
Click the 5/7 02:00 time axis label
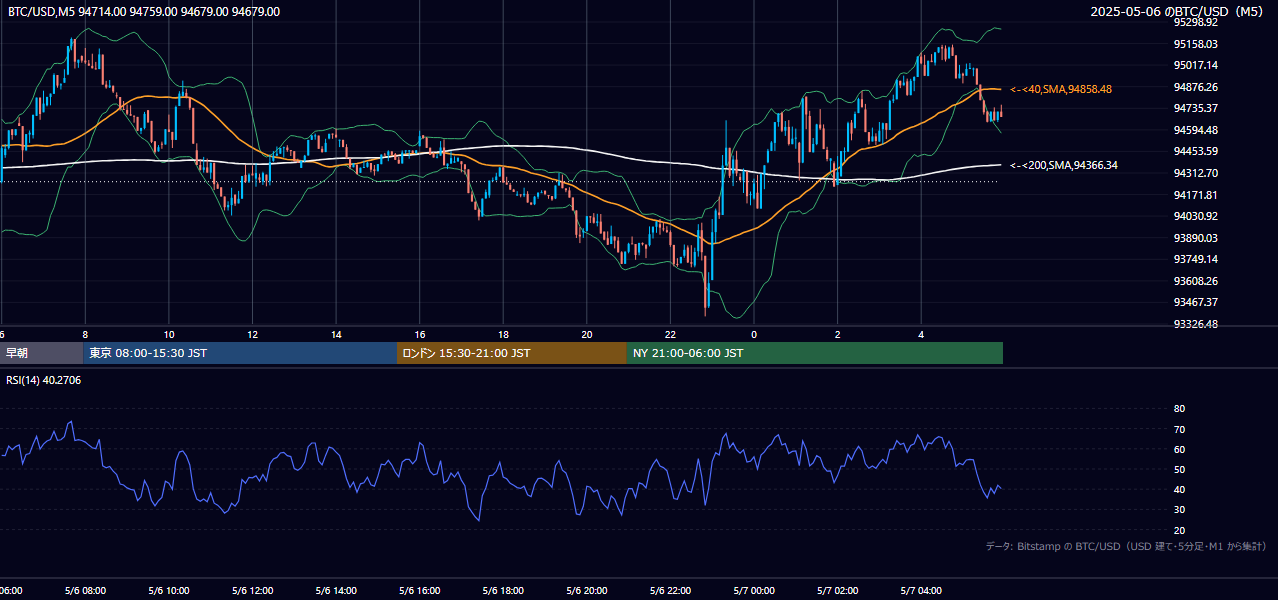[838, 591]
